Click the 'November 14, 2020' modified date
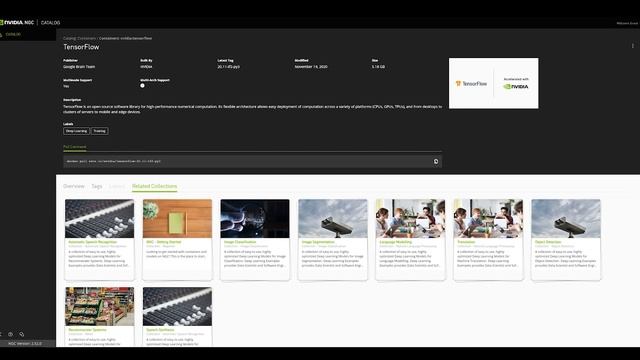 coord(311,67)
